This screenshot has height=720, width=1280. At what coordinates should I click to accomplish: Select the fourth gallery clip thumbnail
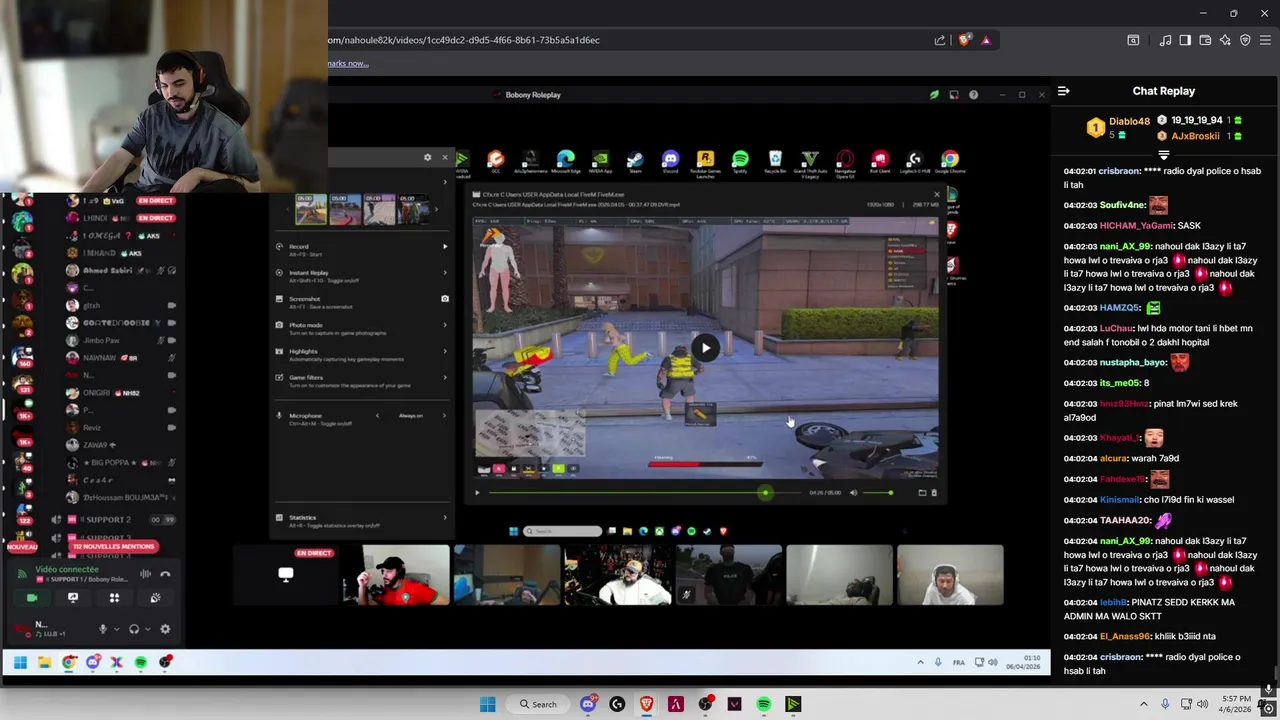[413, 209]
